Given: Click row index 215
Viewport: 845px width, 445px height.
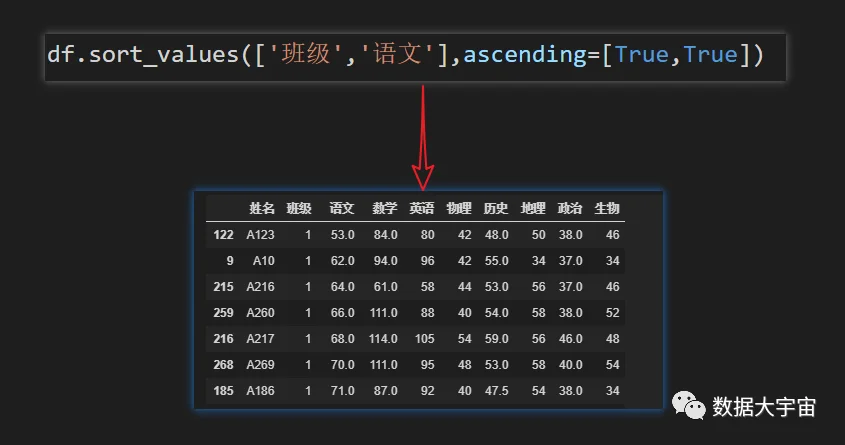Looking at the screenshot, I should coord(223,287).
